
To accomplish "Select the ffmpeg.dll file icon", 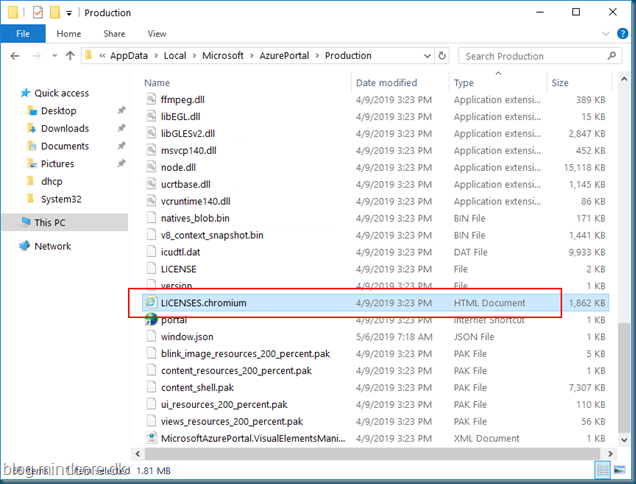I will (151, 99).
